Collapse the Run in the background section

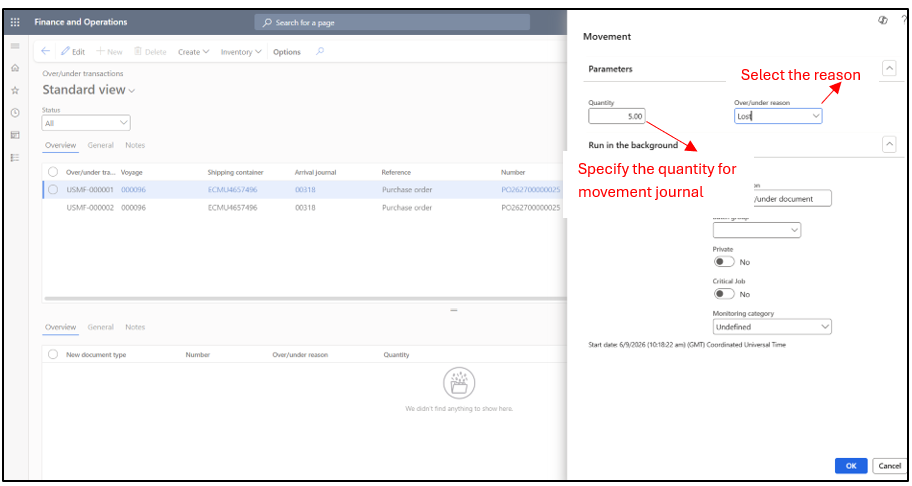point(889,144)
